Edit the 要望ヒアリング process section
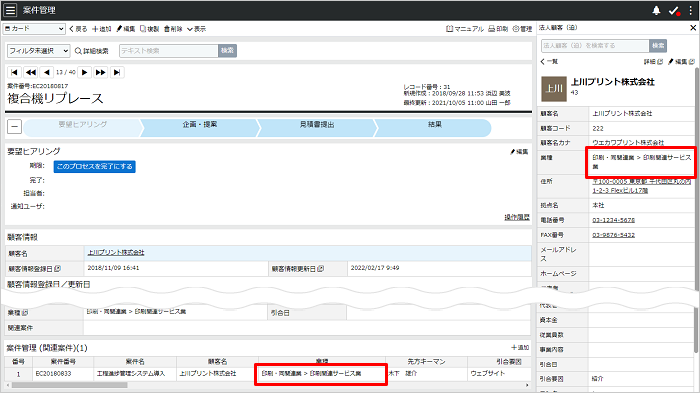Screen dimensions: 700x393 coord(519,152)
